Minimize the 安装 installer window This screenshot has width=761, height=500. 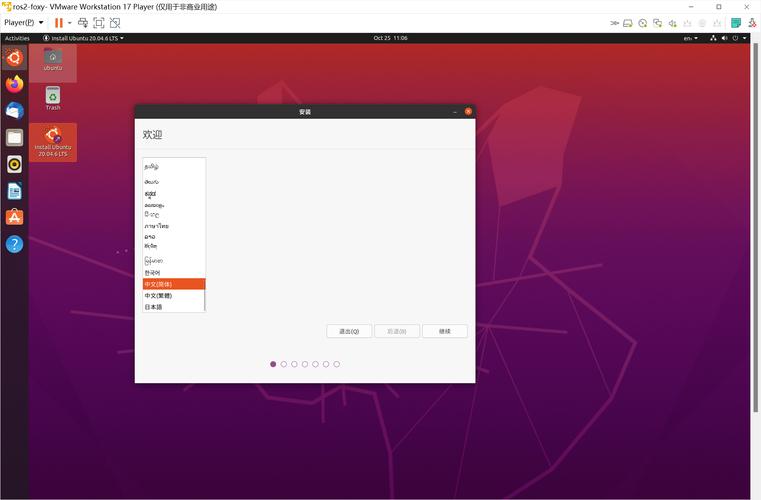click(455, 112)
